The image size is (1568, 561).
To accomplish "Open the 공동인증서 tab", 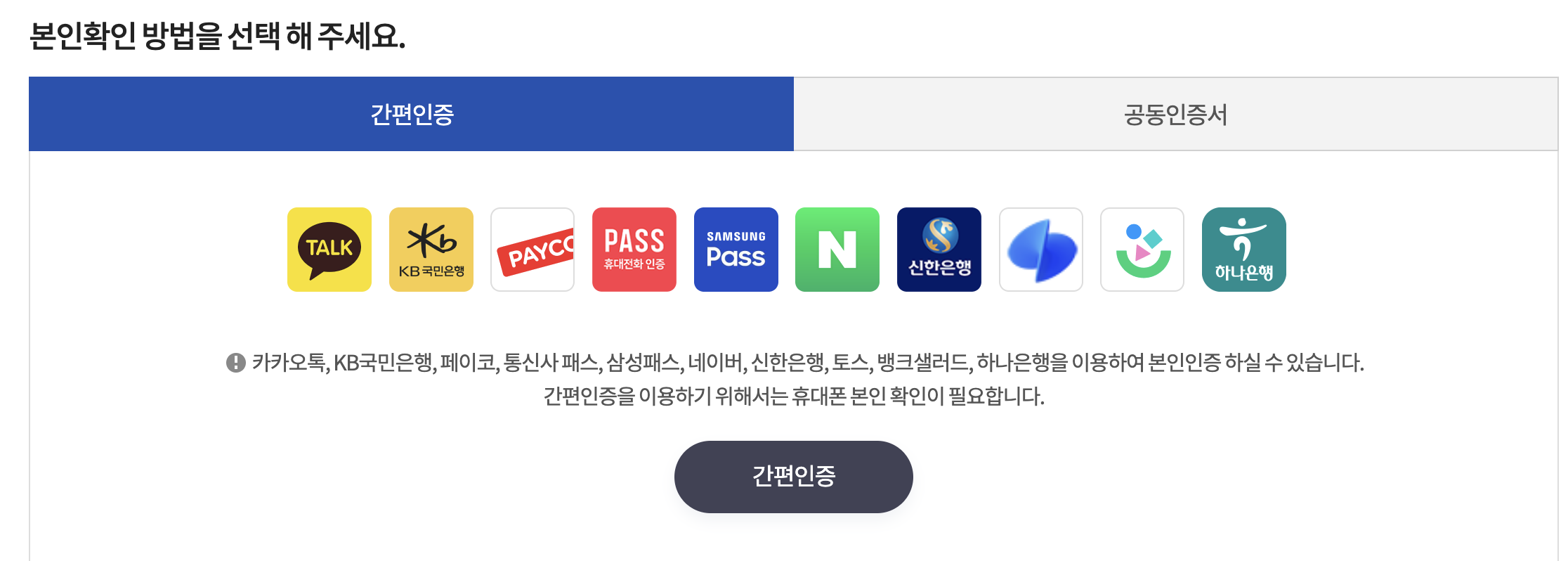I will click(x=1176, y=114).
